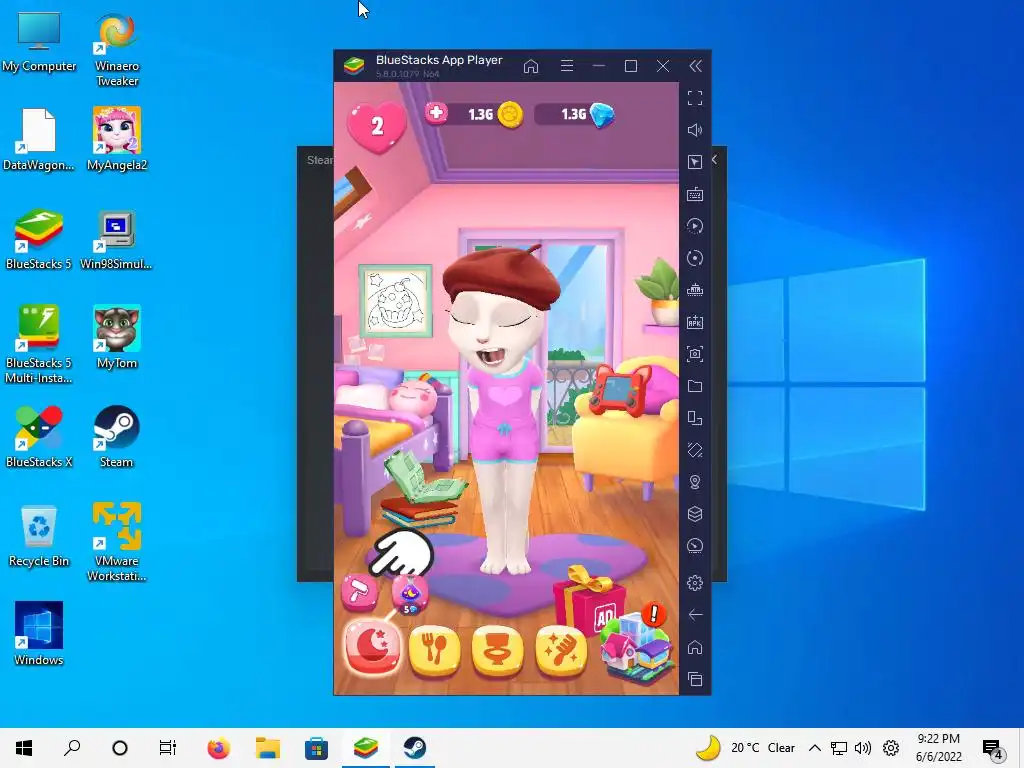Tap the fork and spoon food button
The height and width of the screenshot is (768, 1024).
(435, 650)
